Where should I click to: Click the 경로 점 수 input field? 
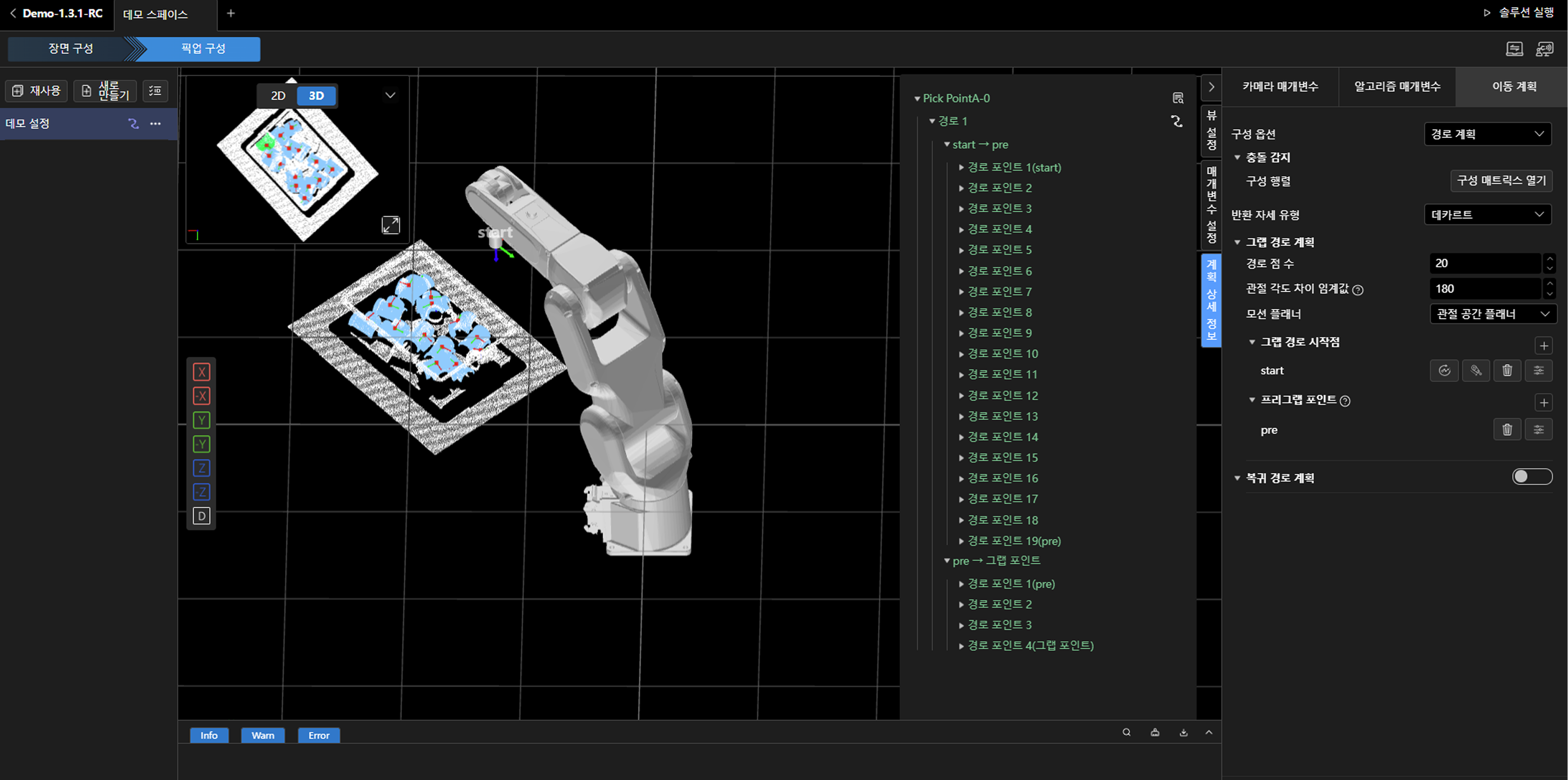coord(1484,263)
